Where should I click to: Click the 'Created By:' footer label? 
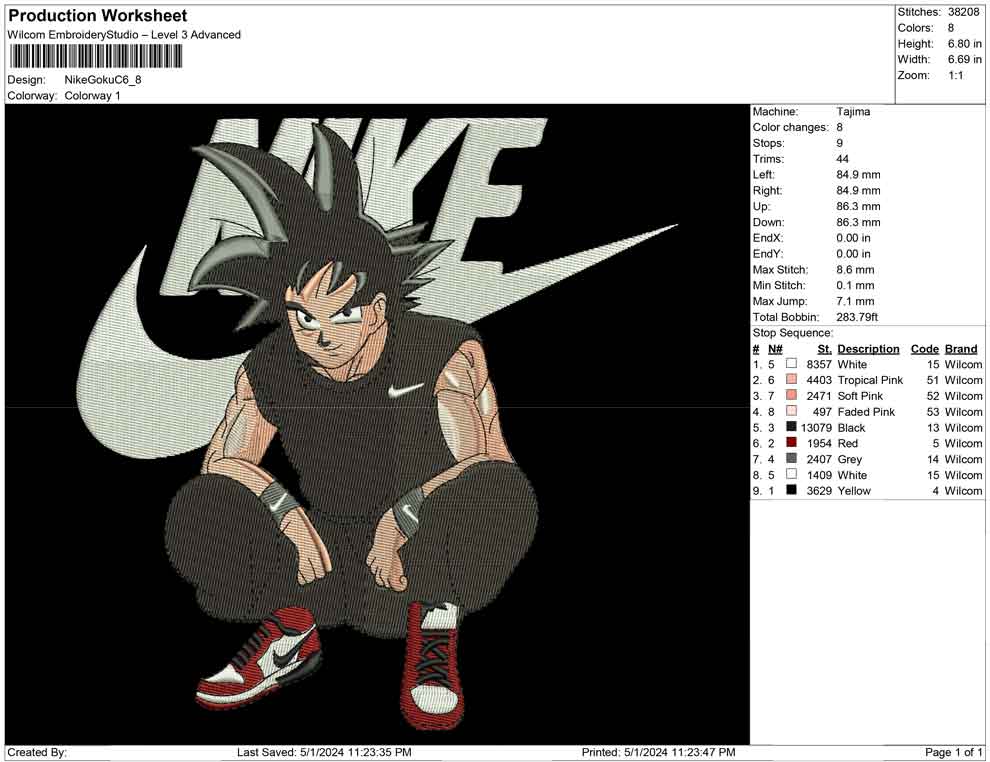(x=37, y=752)
